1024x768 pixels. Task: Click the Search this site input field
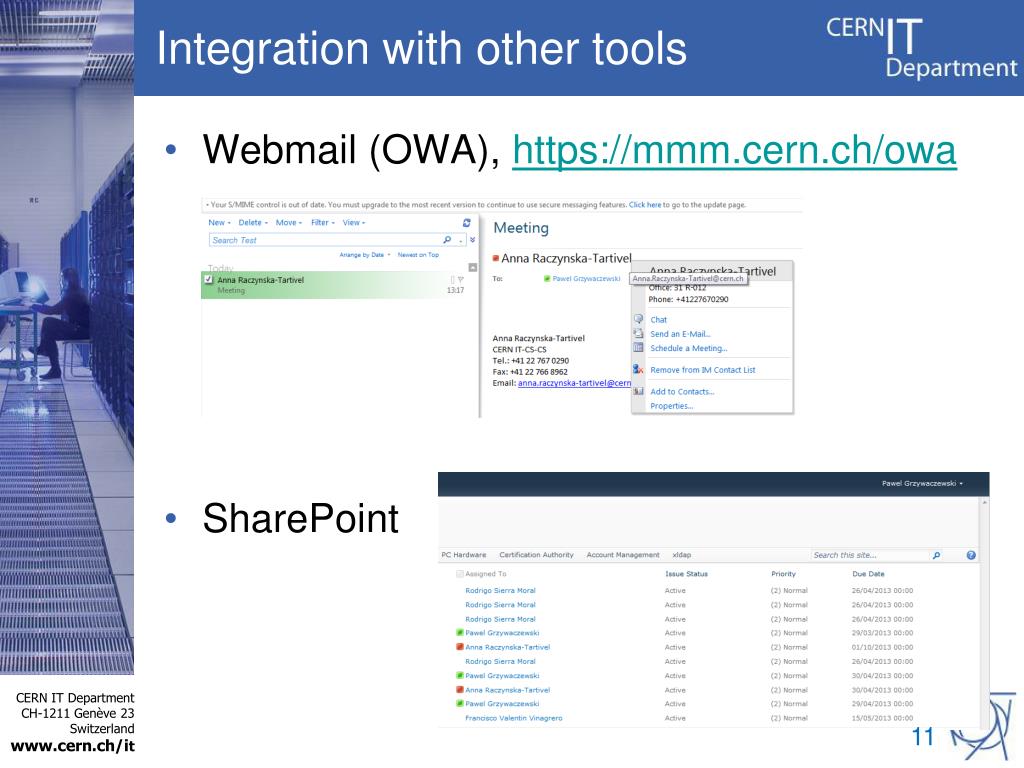pos(869,555)
